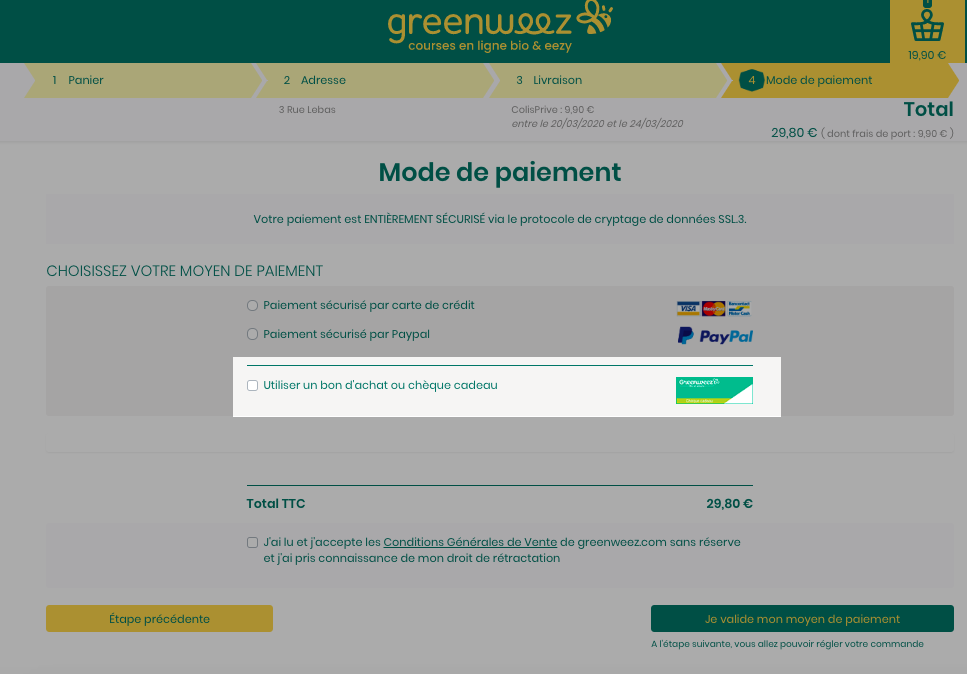Click the greenweez logo

500,26
